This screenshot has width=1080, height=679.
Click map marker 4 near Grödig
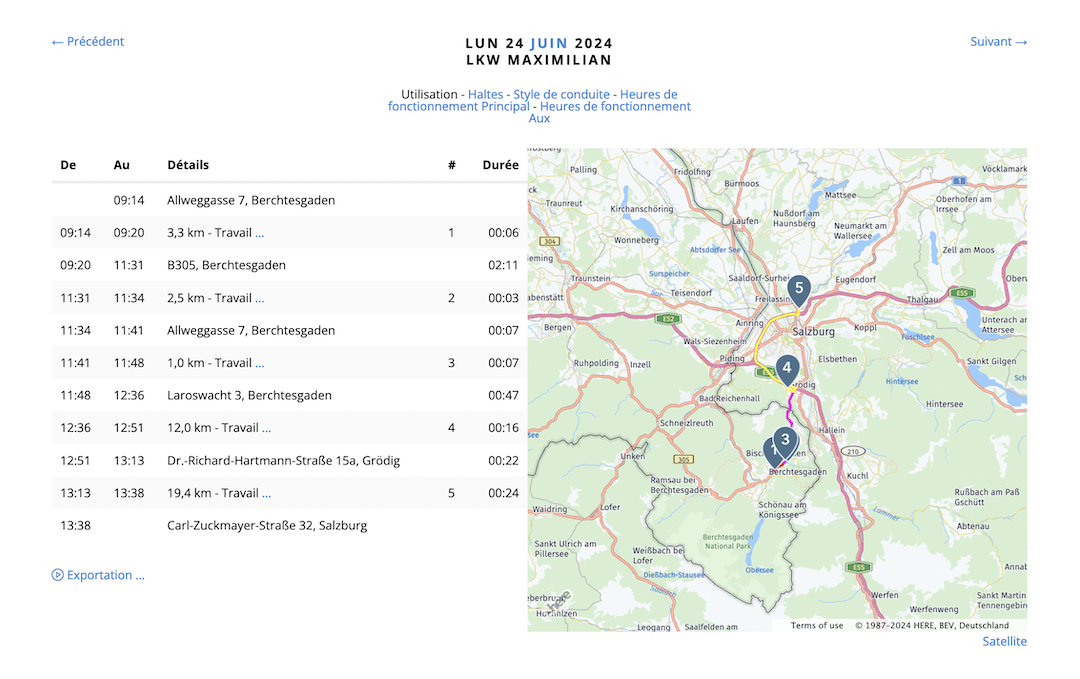point(787,369)
